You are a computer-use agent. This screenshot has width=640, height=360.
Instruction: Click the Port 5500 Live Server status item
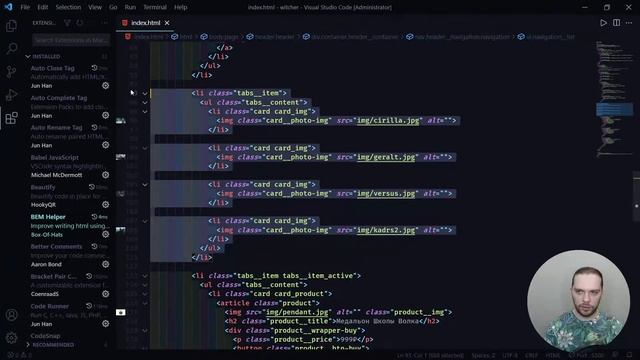tap(587, 355)
